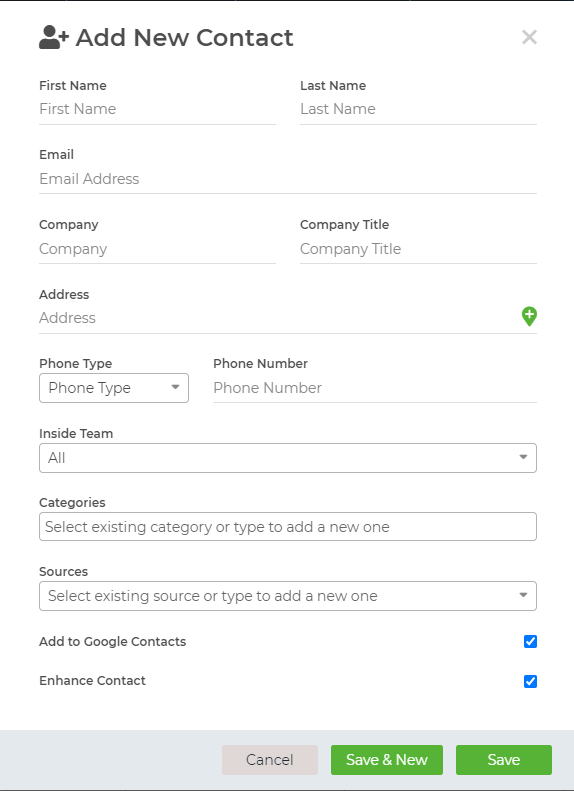The image size is (574, 791).
Task: Open the Sources dropdown list
Action: [x=288, y=596]
